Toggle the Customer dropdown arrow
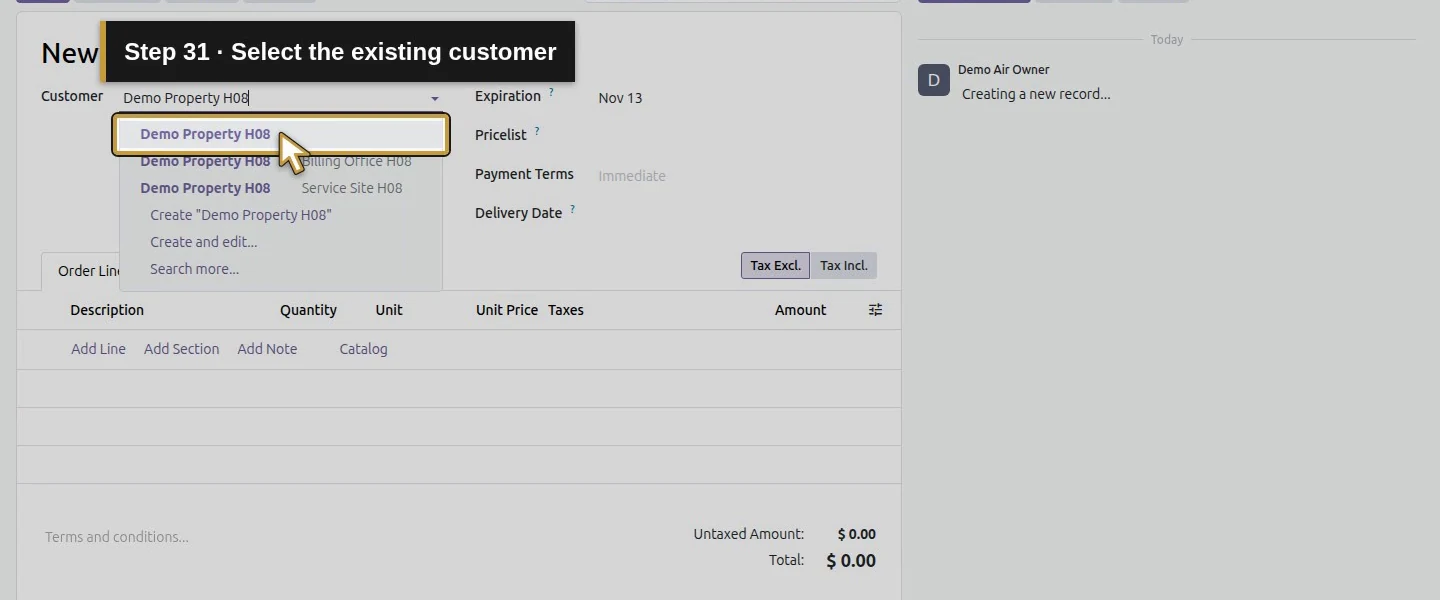Viewport: 1440px width, 600px height. pyautogui.click(x=435, y=98)
